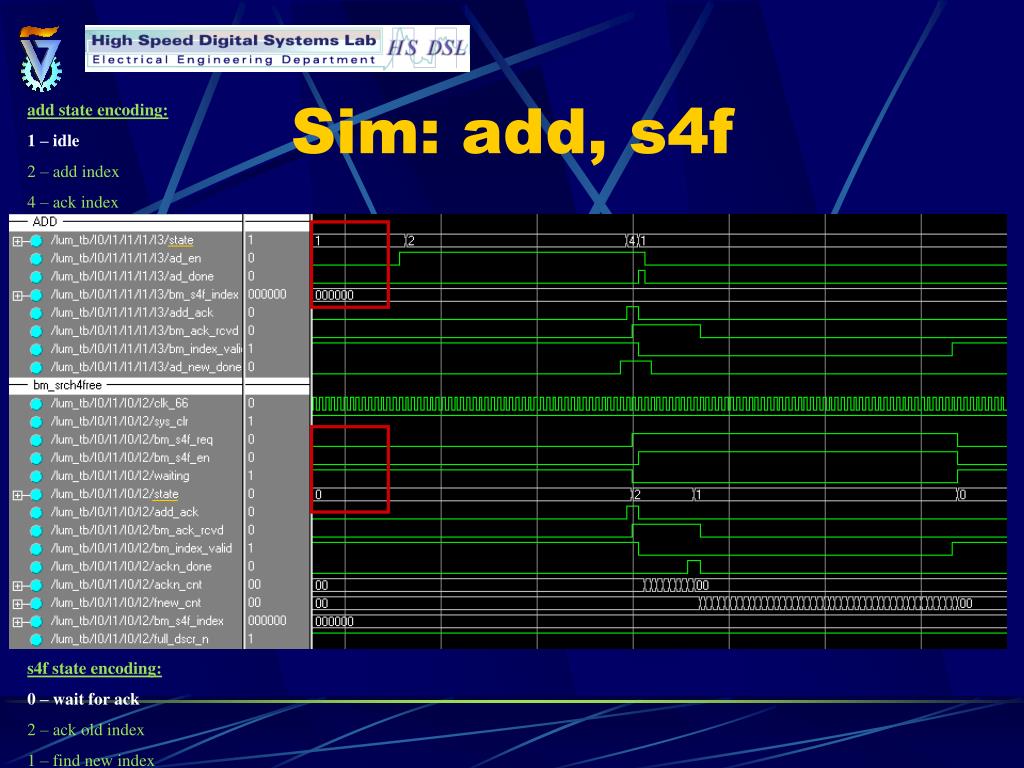The width and height of the screenshot is (1024, 768).
Task: Select the ADD group divider
Action: [125, 222]
